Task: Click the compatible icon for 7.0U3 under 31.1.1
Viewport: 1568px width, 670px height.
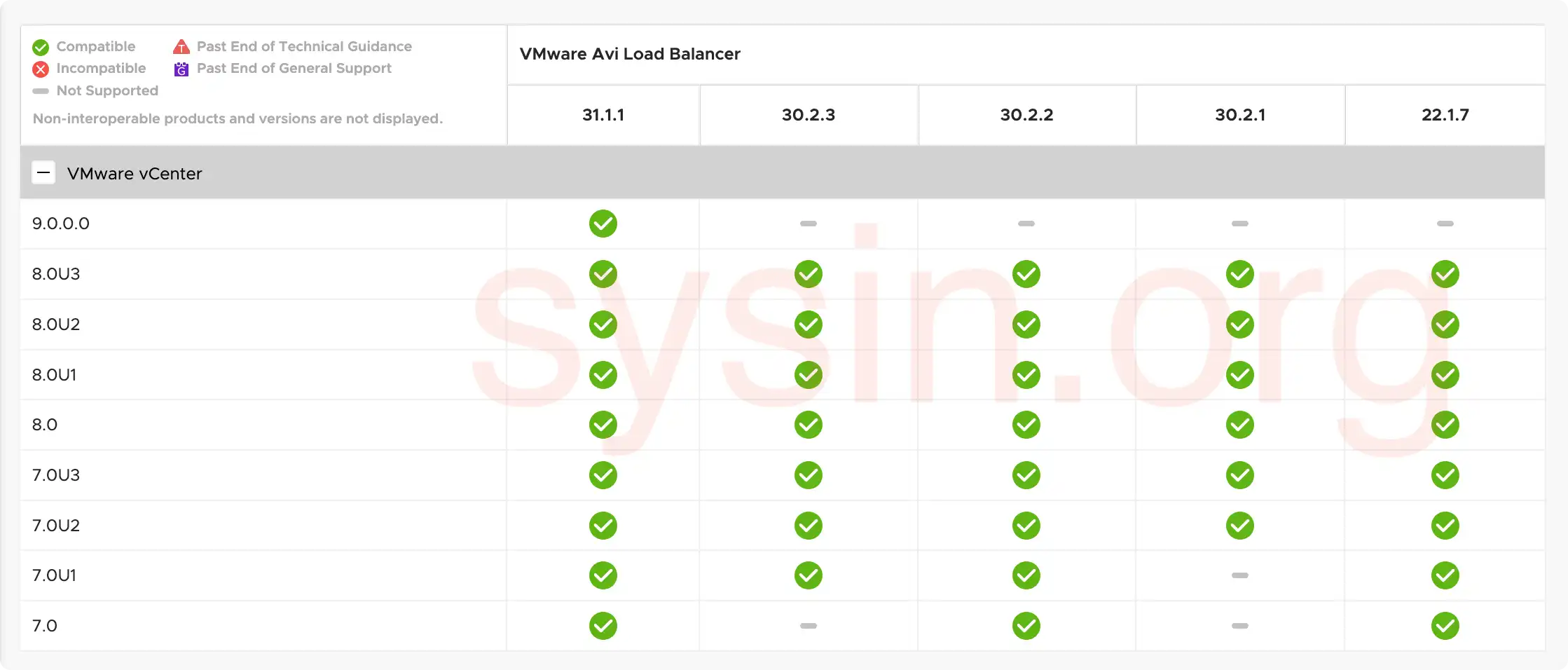Action: point(603,475)
